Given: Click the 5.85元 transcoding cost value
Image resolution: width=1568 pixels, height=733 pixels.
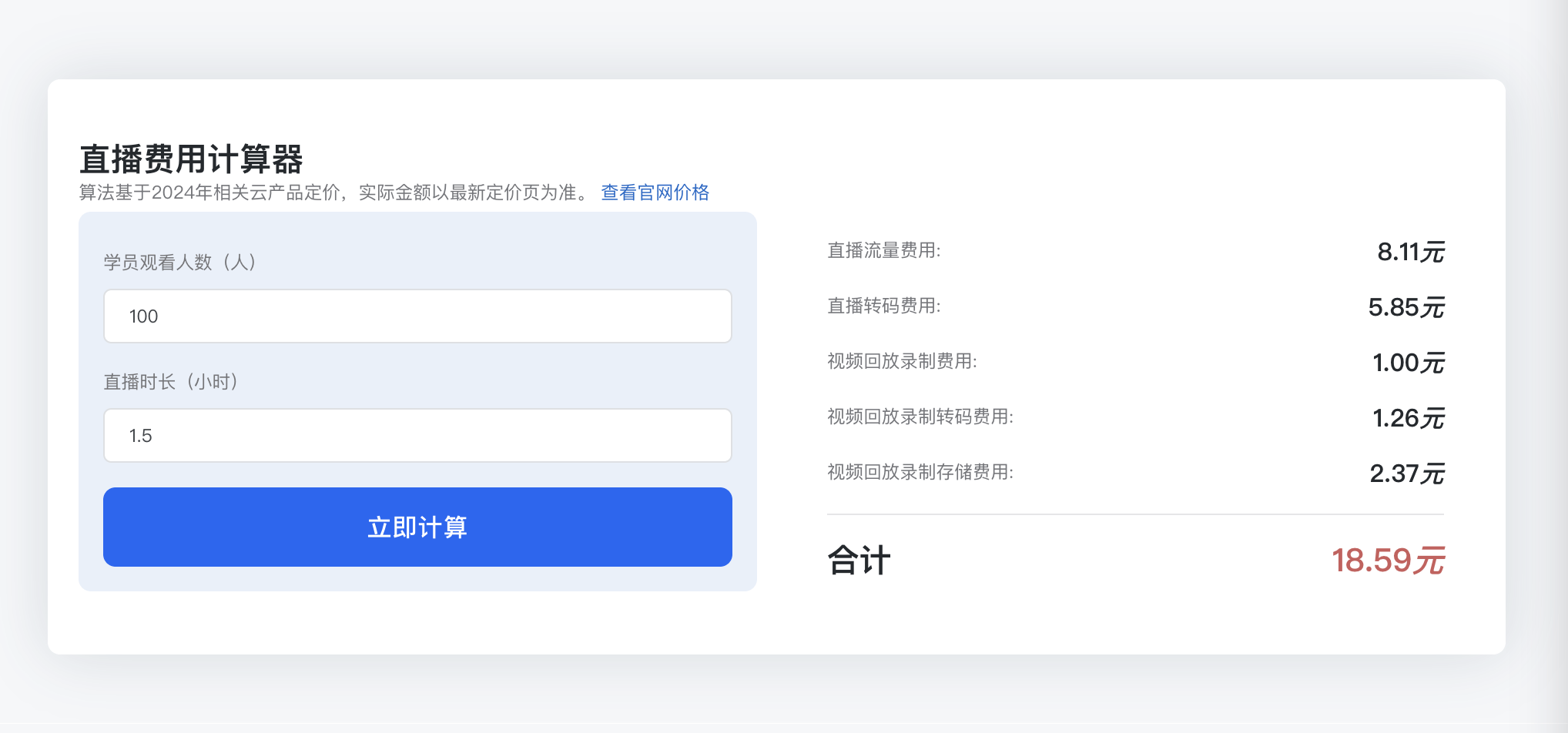Looking at the screenshot, I should [x=1406, y=307].
